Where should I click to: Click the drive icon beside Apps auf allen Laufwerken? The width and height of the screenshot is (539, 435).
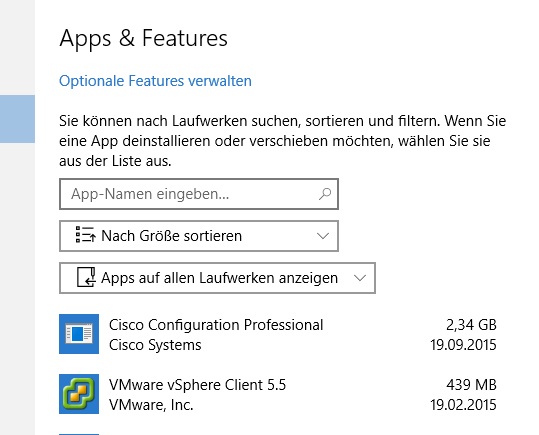[x=86, y=277]
